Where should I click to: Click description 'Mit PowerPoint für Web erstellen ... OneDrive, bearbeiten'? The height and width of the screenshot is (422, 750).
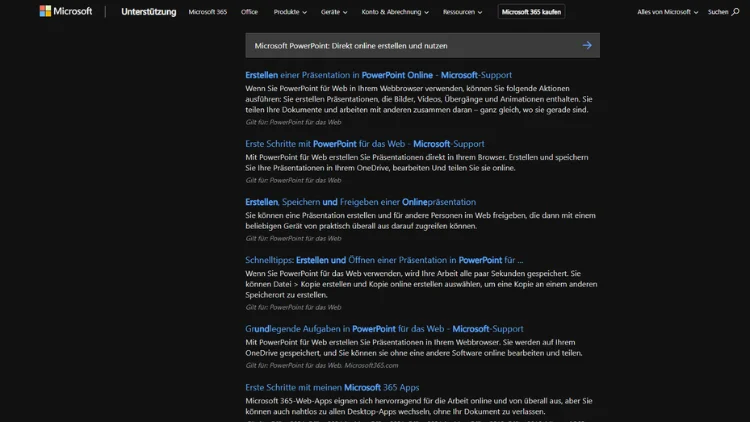pos(417,162)
